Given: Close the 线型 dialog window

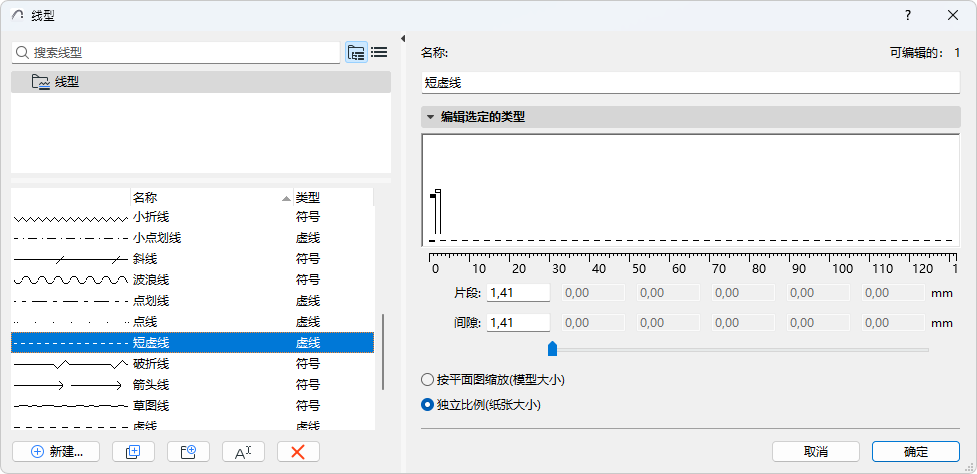Looking at the screenshot, I should coord(953,16).
